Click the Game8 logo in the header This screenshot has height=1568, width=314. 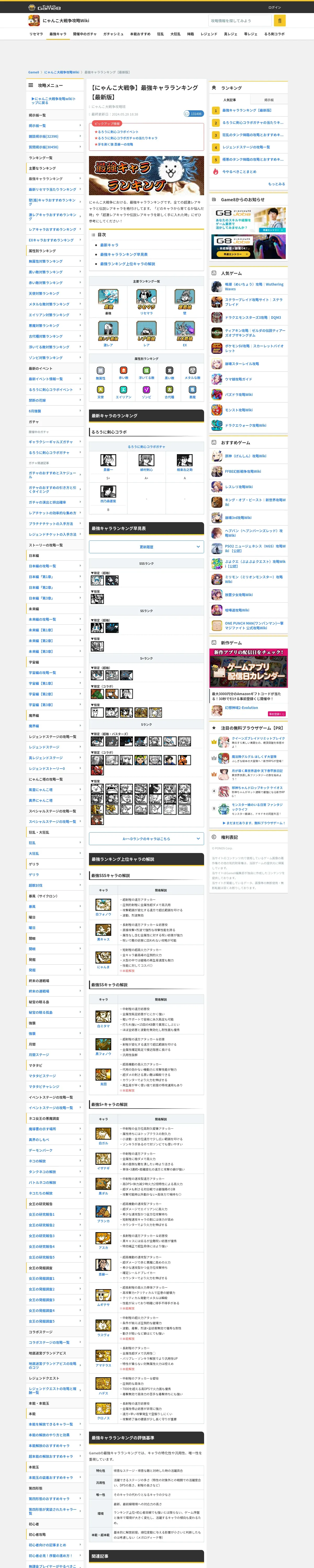(44, 7)
